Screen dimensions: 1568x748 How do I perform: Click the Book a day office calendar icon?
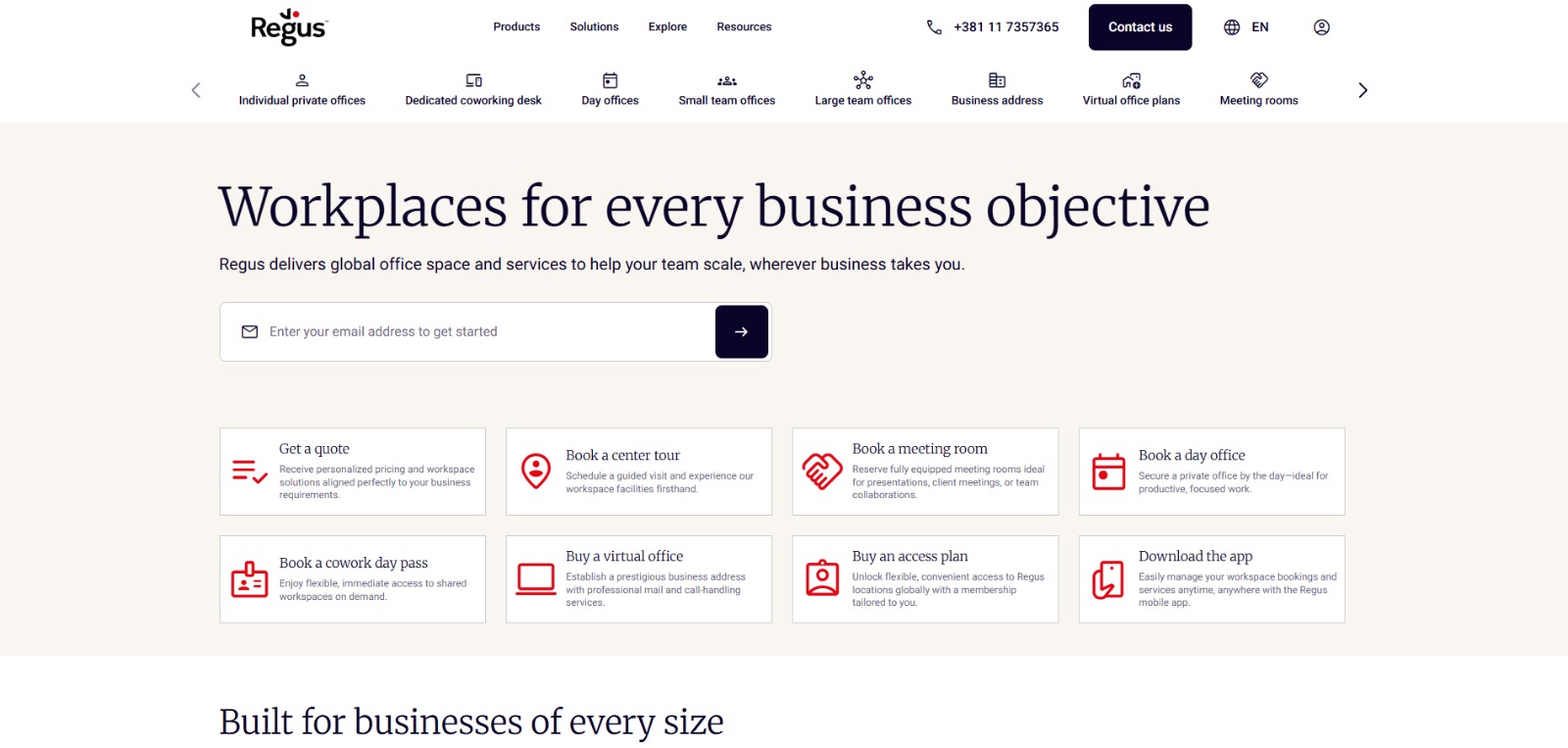[1108, 472]
